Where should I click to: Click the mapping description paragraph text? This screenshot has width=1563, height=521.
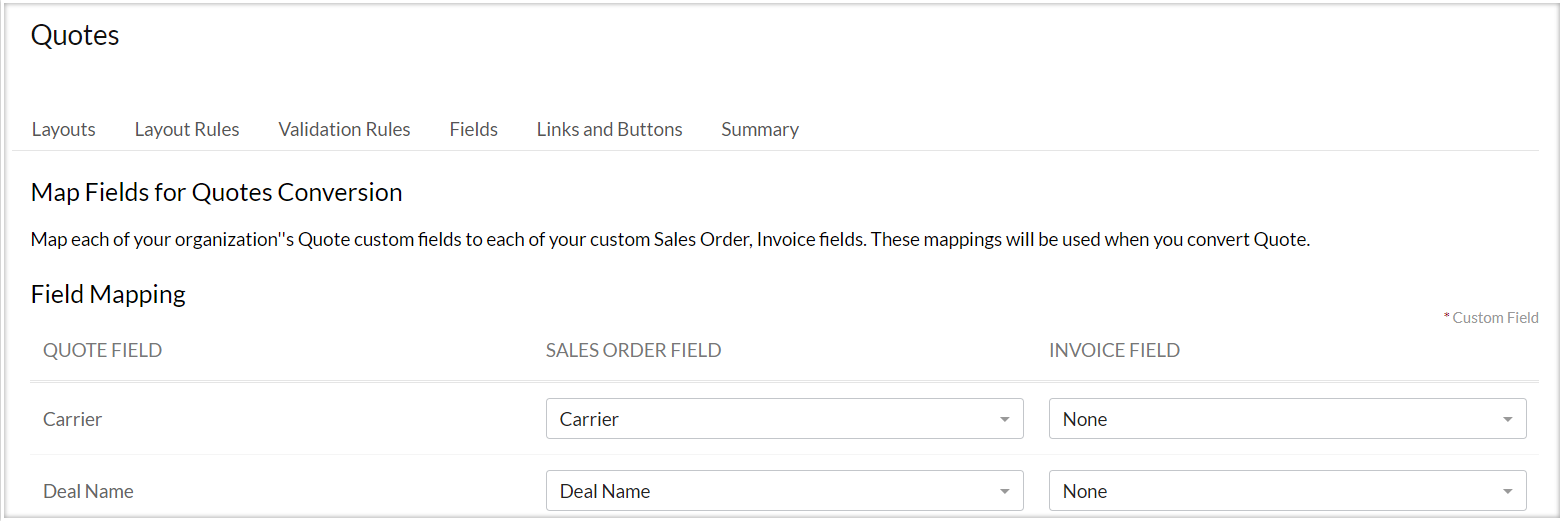(670, 240)
